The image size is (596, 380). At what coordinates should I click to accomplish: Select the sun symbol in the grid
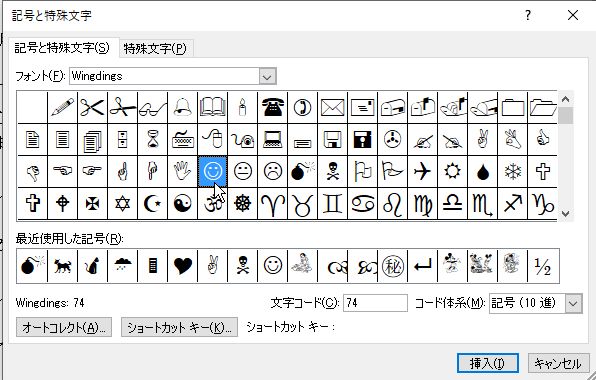point(452,171)
